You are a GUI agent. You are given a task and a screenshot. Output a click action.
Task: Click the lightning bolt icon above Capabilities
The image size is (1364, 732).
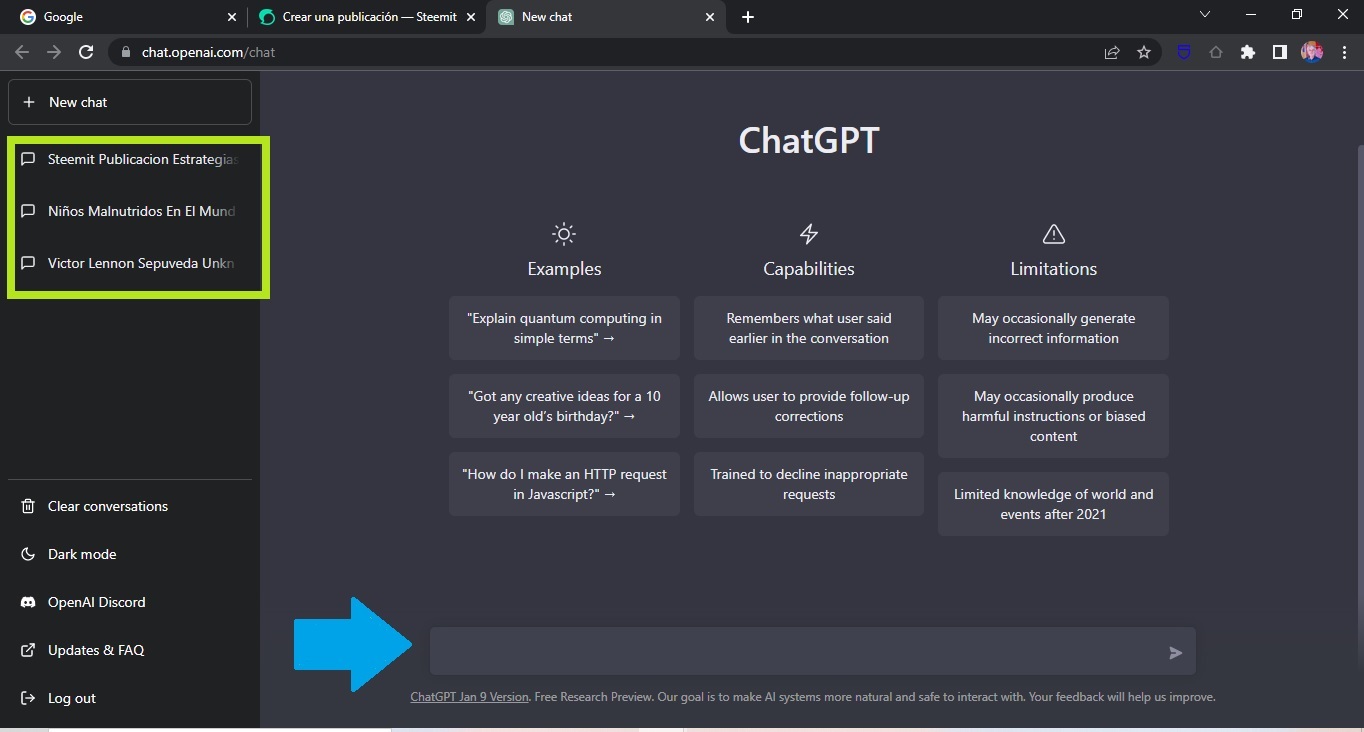tap(809, 234)
